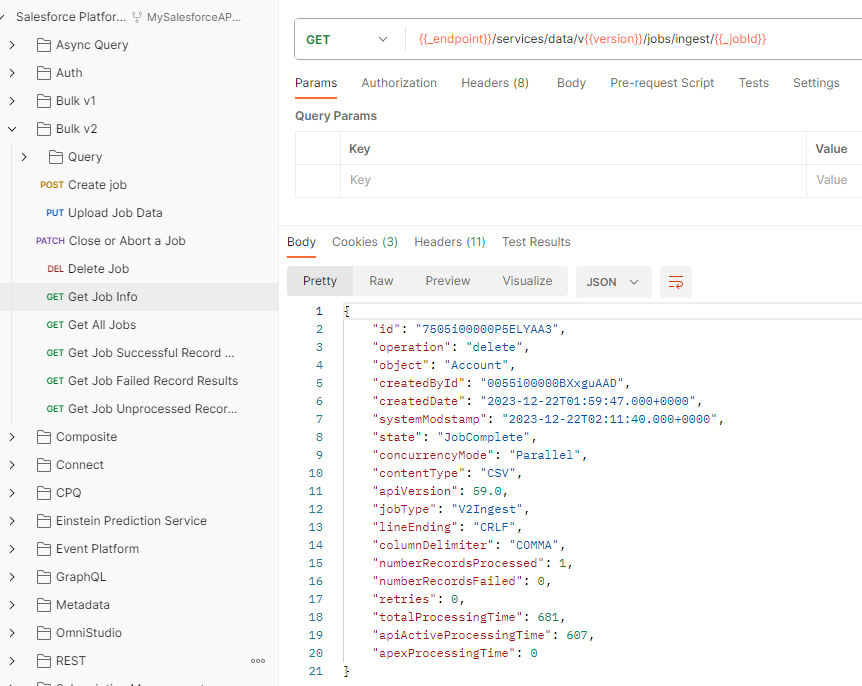862x686 pixels.
Task: Select the GET Get Job Info request
Action: [x=139, y=297]
